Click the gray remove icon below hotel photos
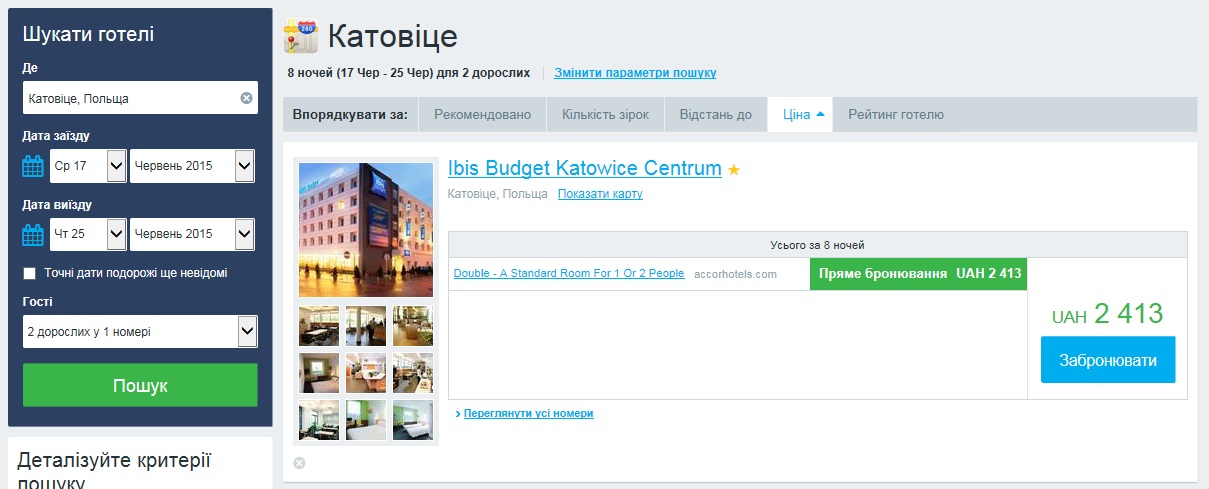 pyautogui.click(x=299, y=463)
